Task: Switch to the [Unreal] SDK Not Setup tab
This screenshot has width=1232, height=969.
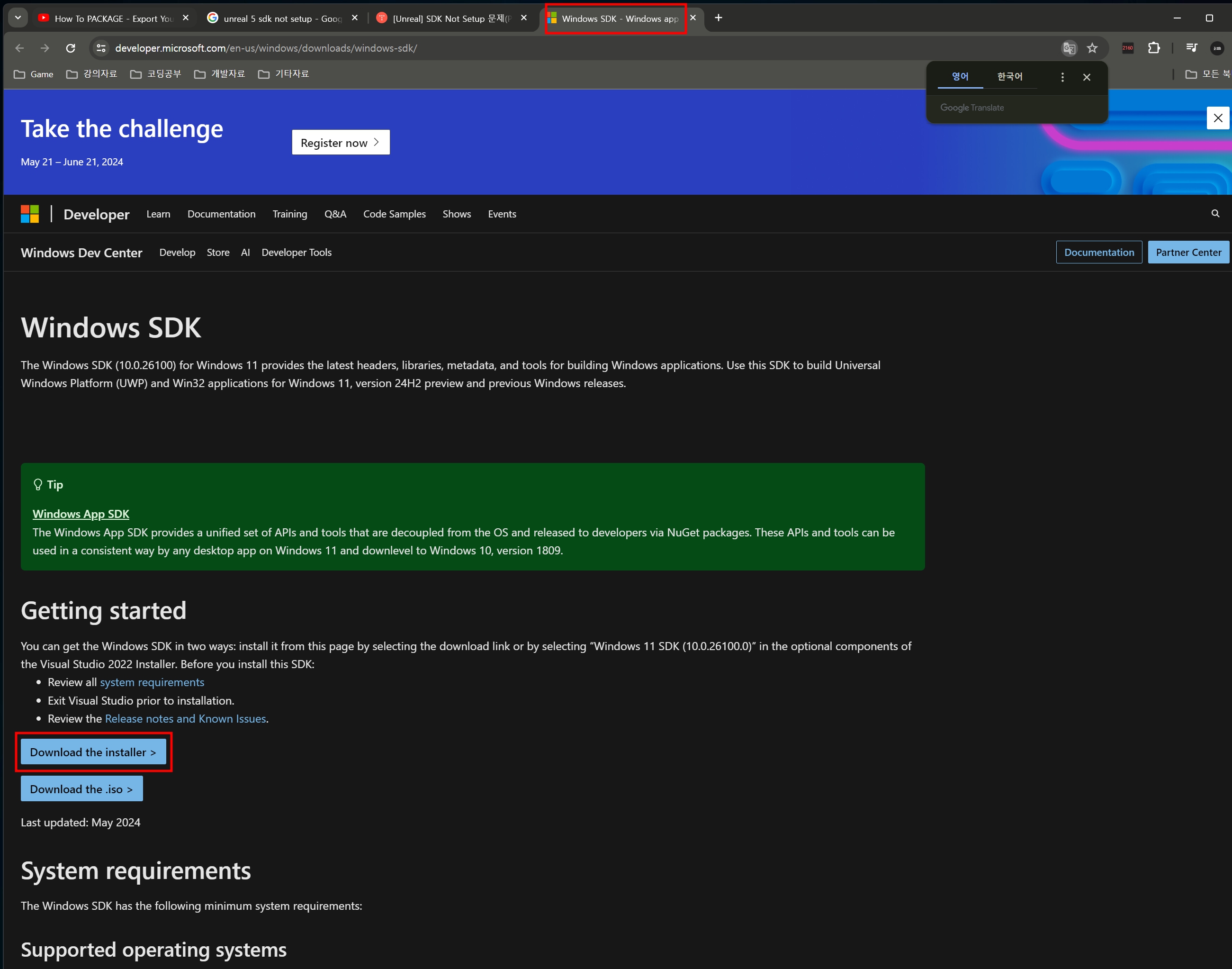Action: pyautogui.click(x=452, y=18)
